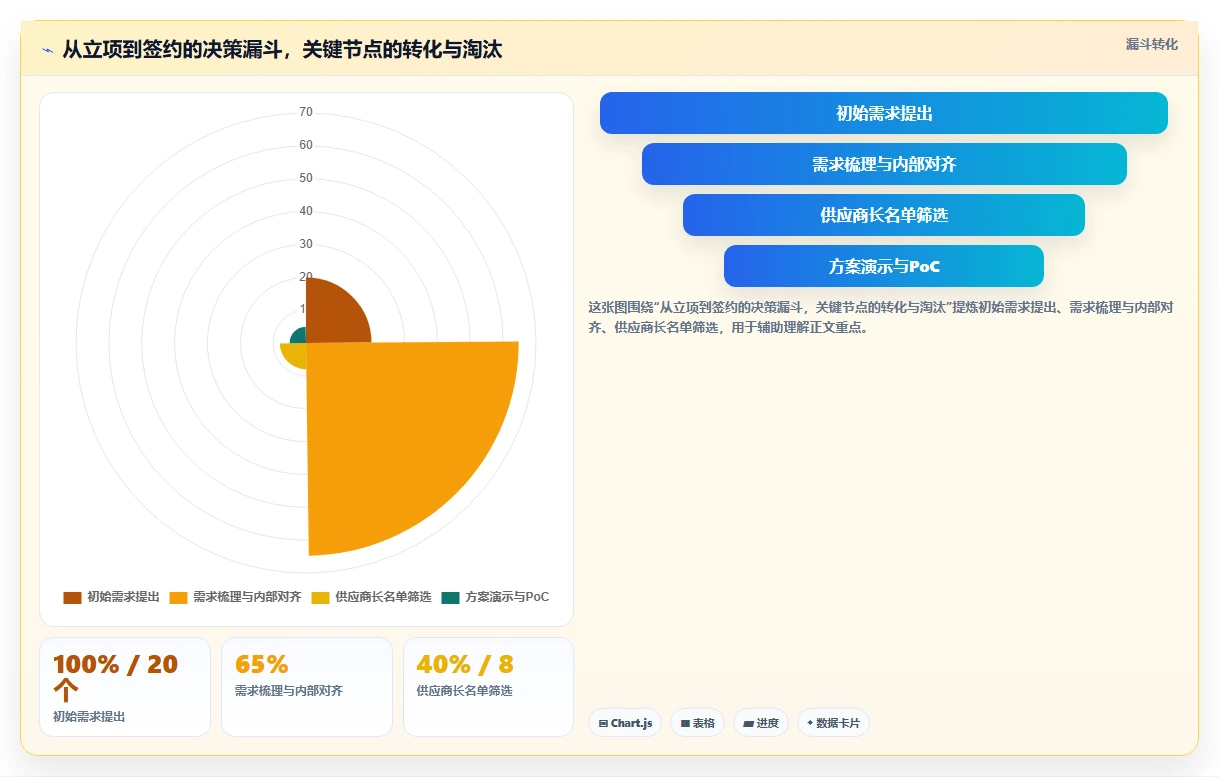Select the 初始需求提出 funnel bar

click(883, 113)
